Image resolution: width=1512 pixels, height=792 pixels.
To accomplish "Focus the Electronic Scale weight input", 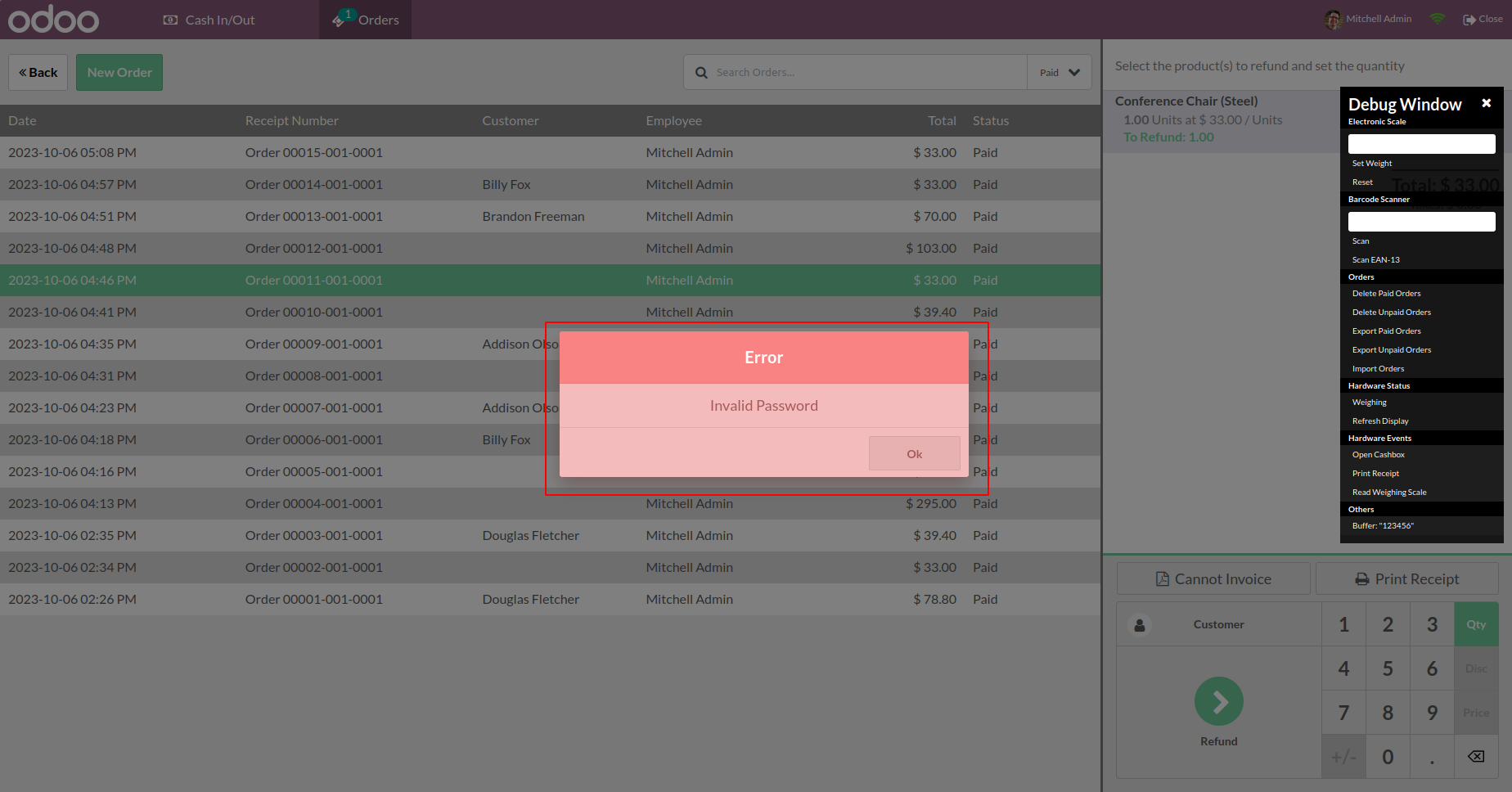I will tap(1422, 144).
